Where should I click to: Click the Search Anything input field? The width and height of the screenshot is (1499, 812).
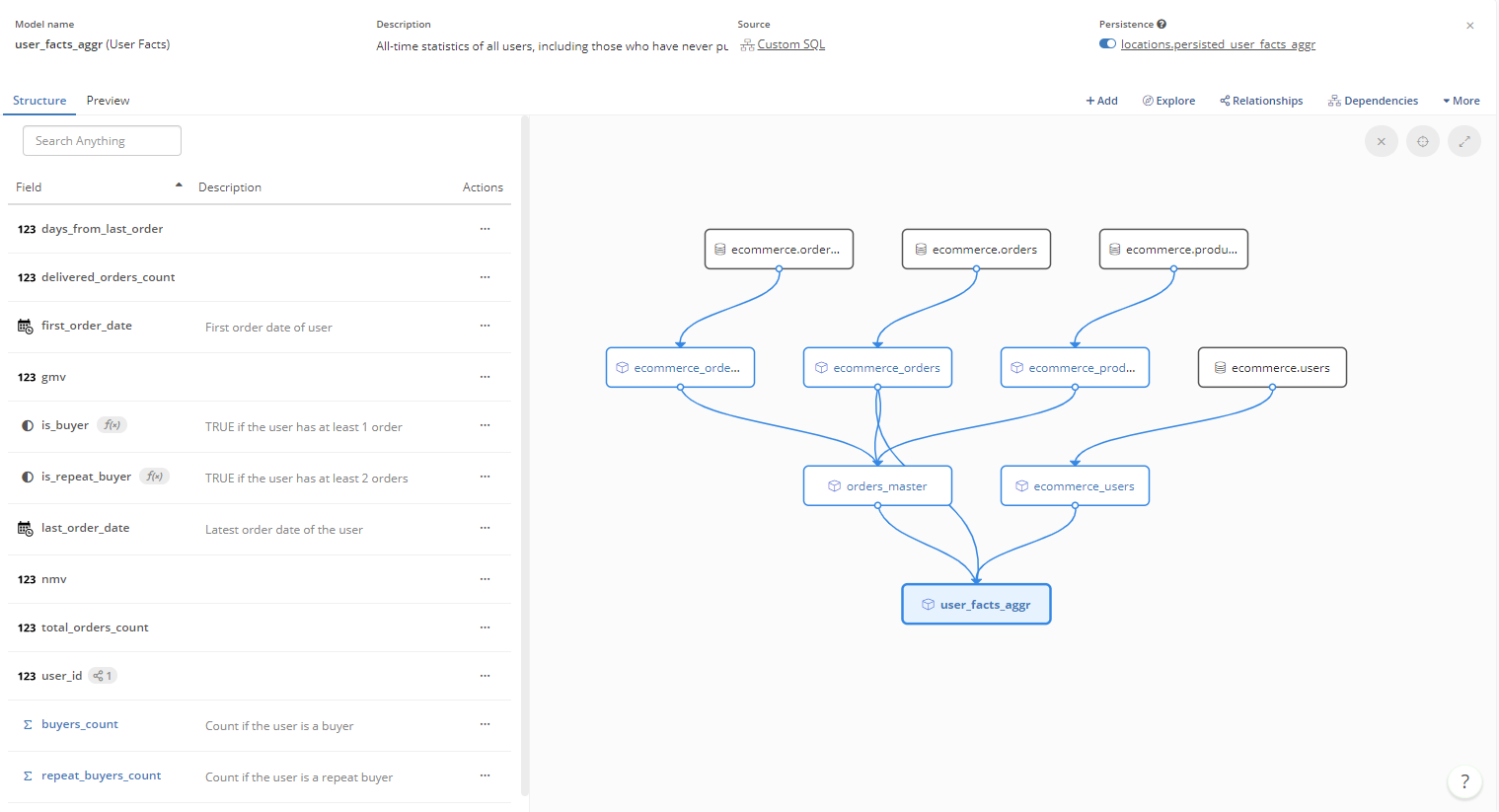[x=102, y=141]
